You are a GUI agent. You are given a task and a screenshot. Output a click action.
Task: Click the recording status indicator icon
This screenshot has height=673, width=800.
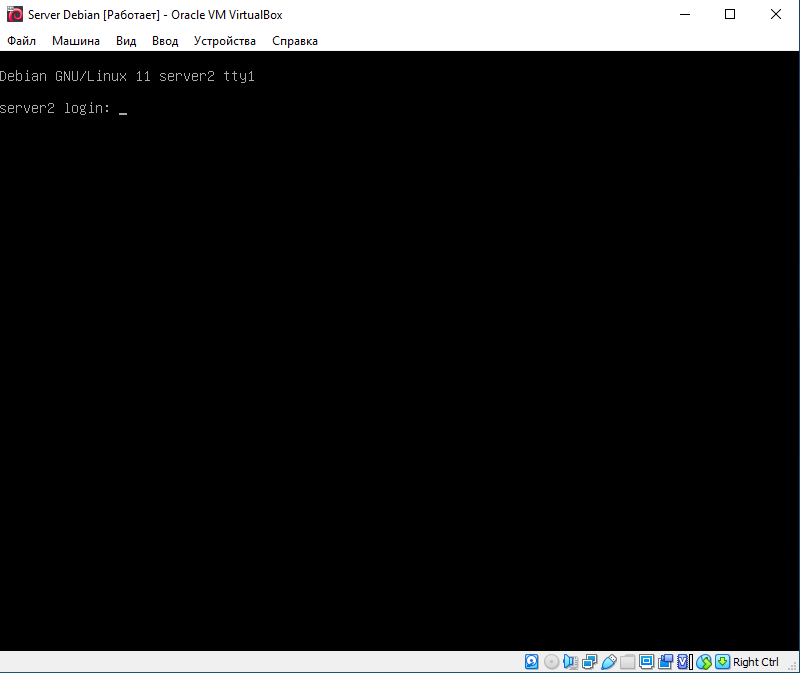(x=665, y=662)
